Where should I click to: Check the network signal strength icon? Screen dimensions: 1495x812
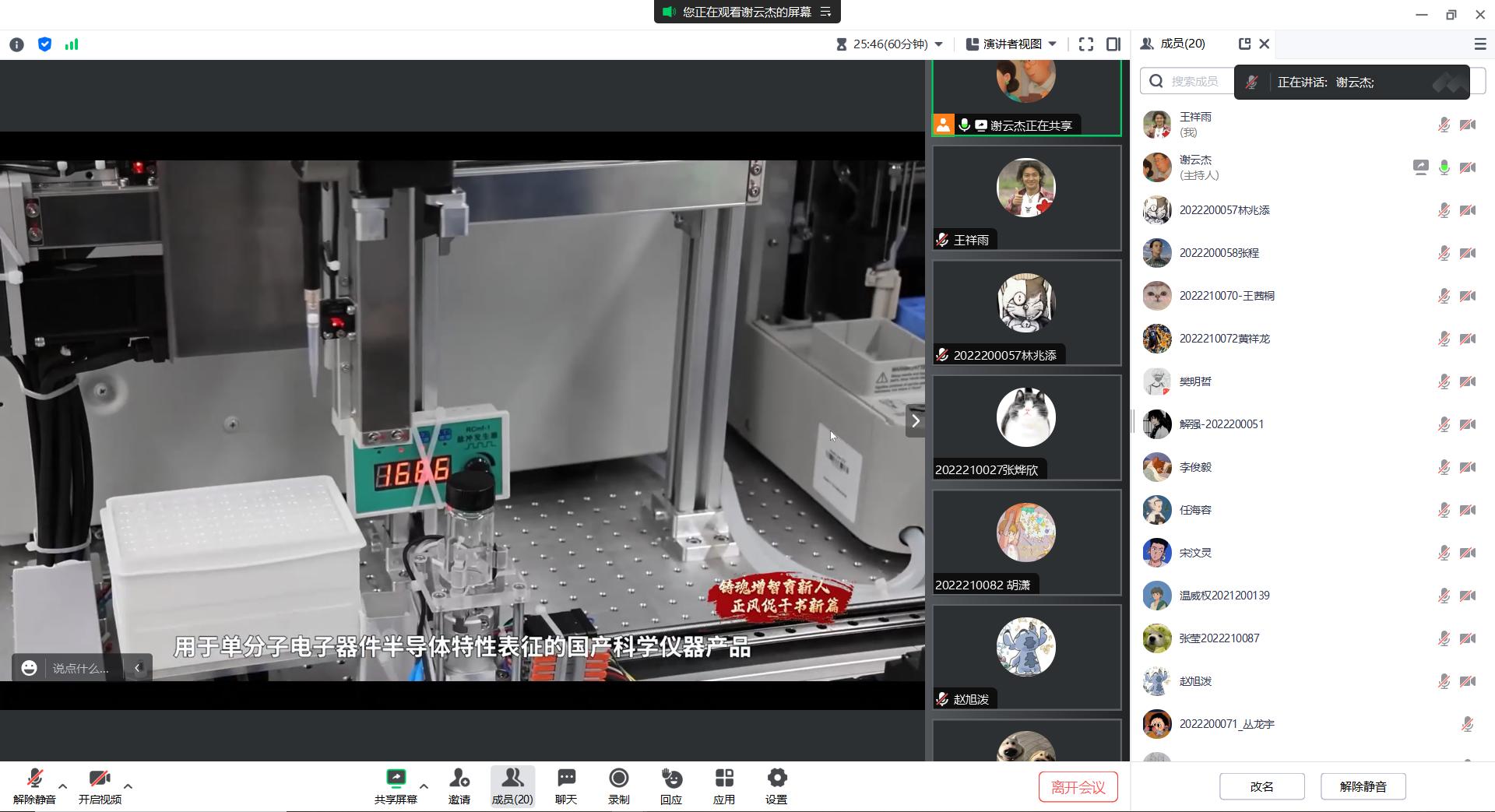coord(72,44)
